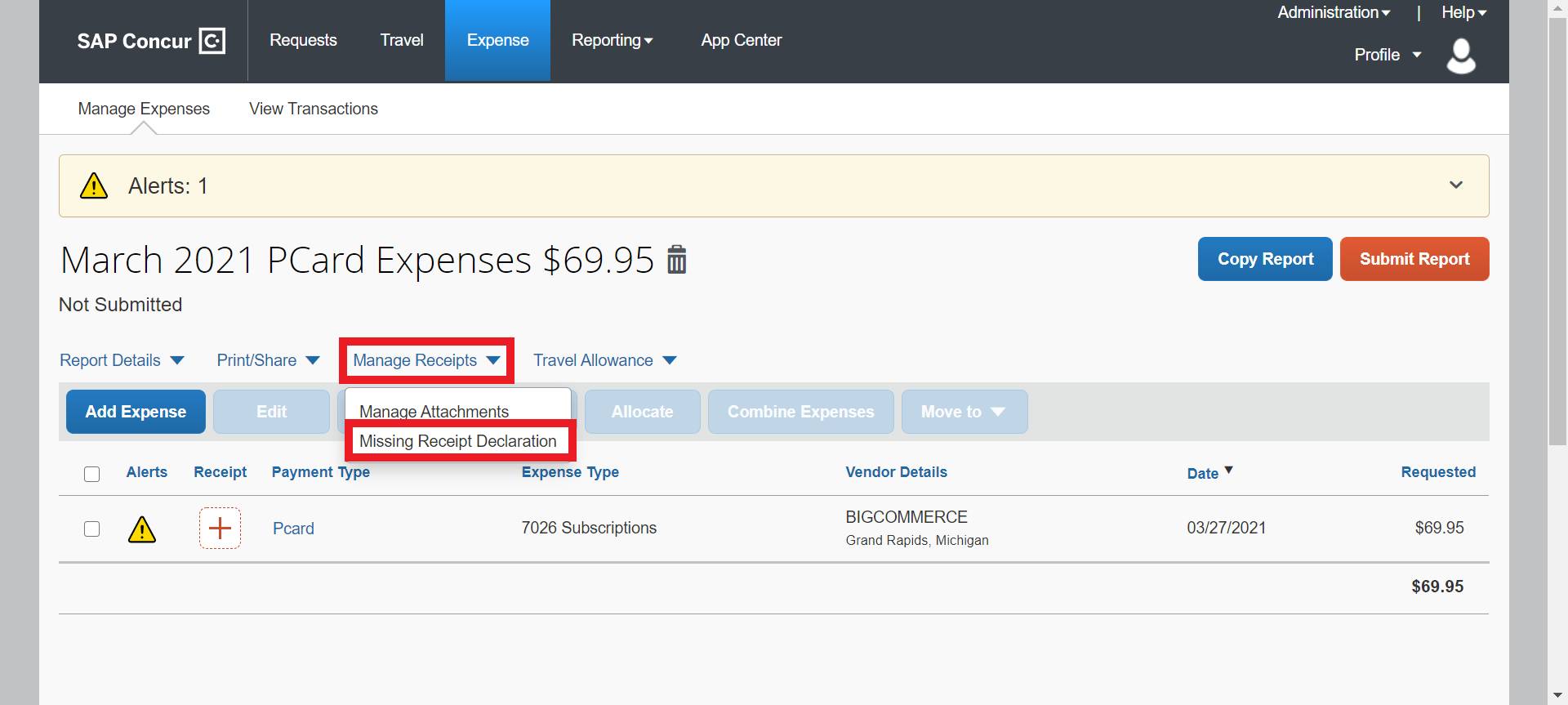
Task: Select Manage Attachments from the menu
Action: click(434, 411)
